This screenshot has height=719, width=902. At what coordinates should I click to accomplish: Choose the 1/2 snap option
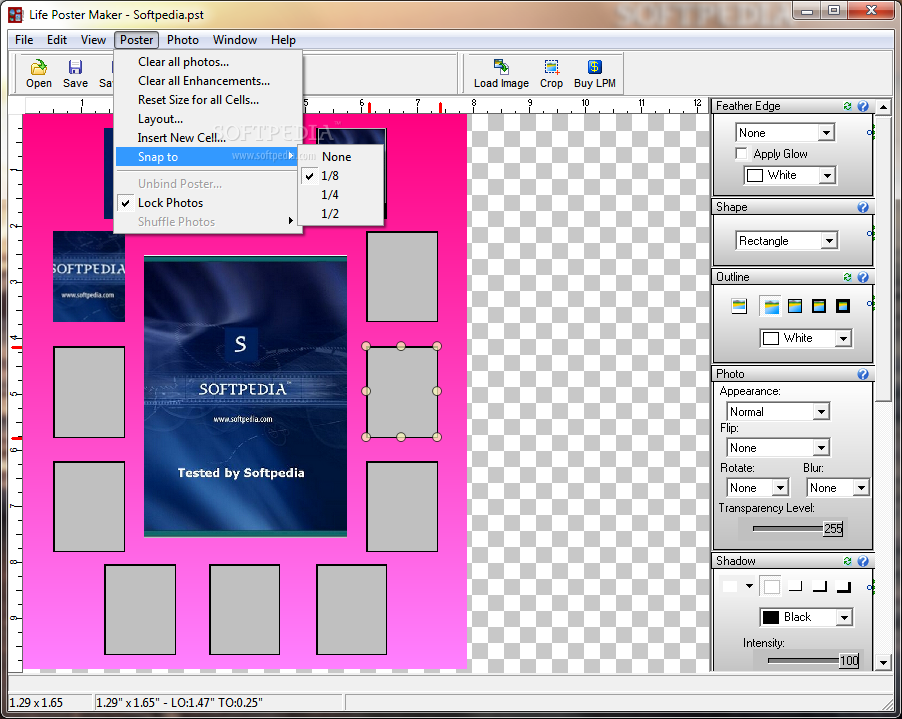(330, 213)
